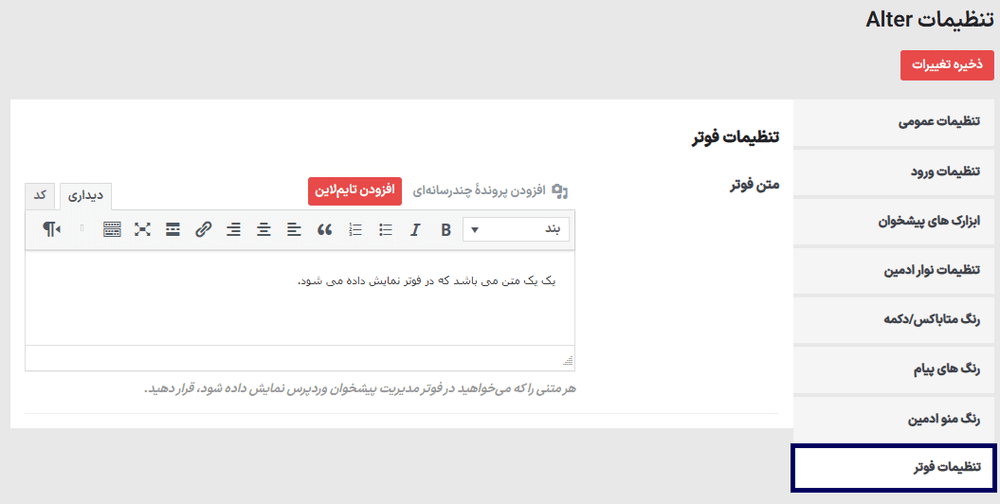The height and width of the screenshot is (504, 1000).
Task: Insert a link with chain icon
Action: click(x=203, y=230)
